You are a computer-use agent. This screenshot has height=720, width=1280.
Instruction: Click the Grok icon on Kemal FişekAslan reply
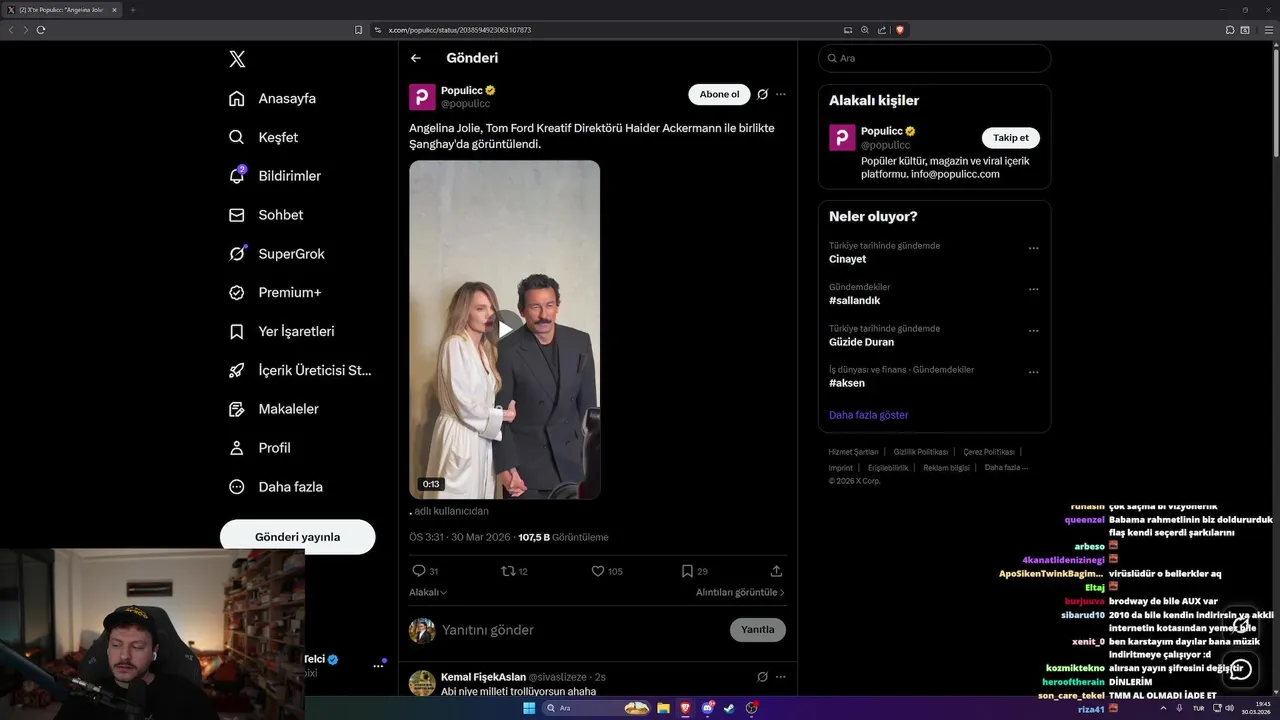tap(762, 677)
